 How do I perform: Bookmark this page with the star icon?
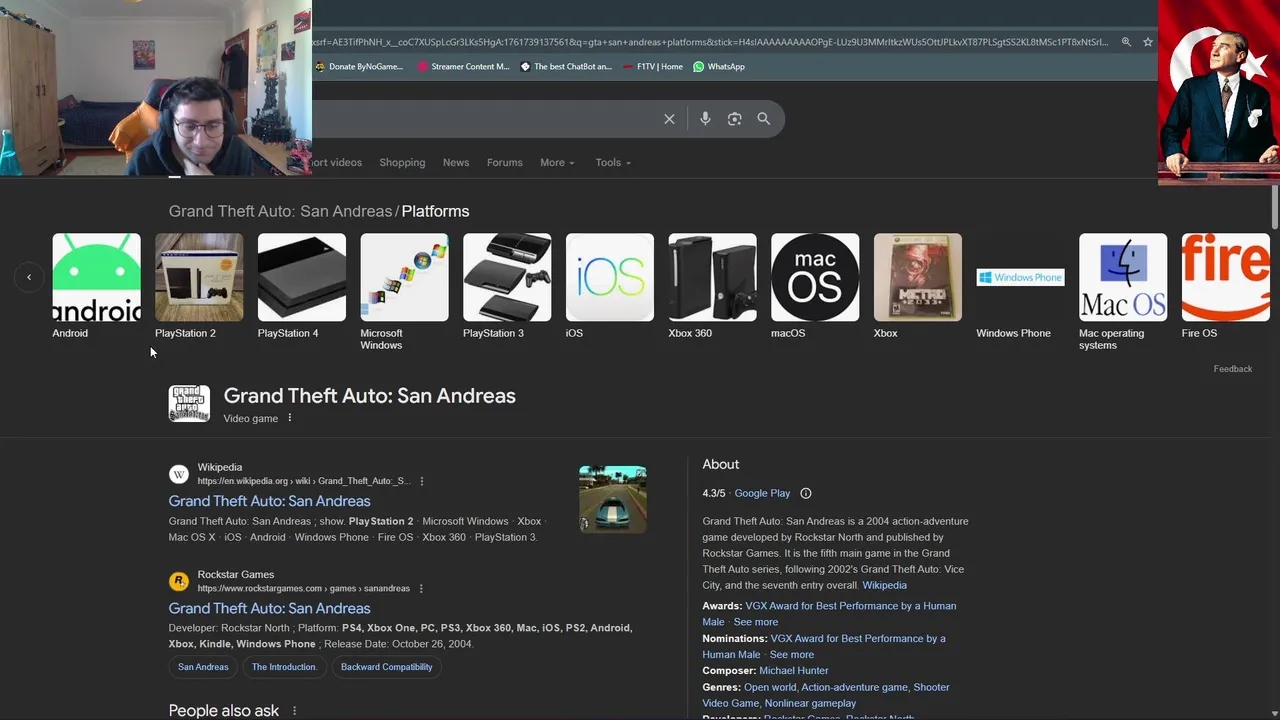tap(1148, 42)
